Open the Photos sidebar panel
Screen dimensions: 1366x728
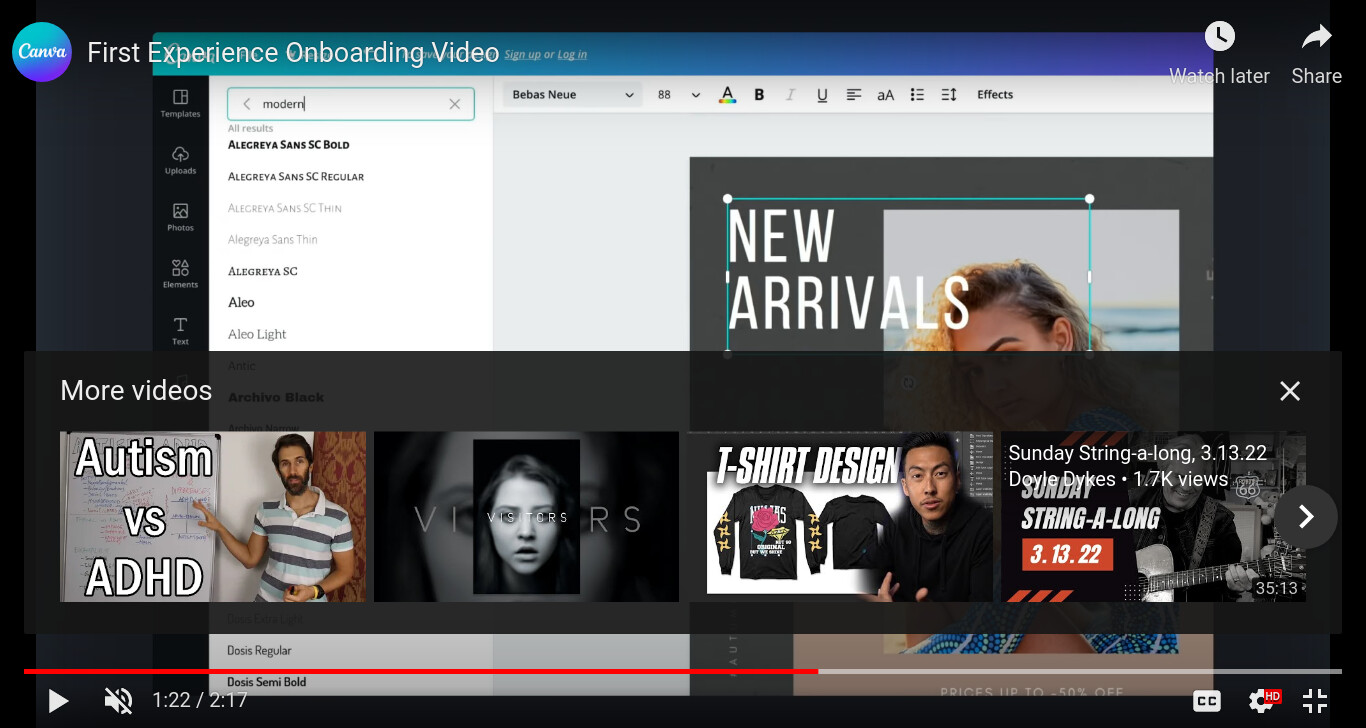pos(180,217)
